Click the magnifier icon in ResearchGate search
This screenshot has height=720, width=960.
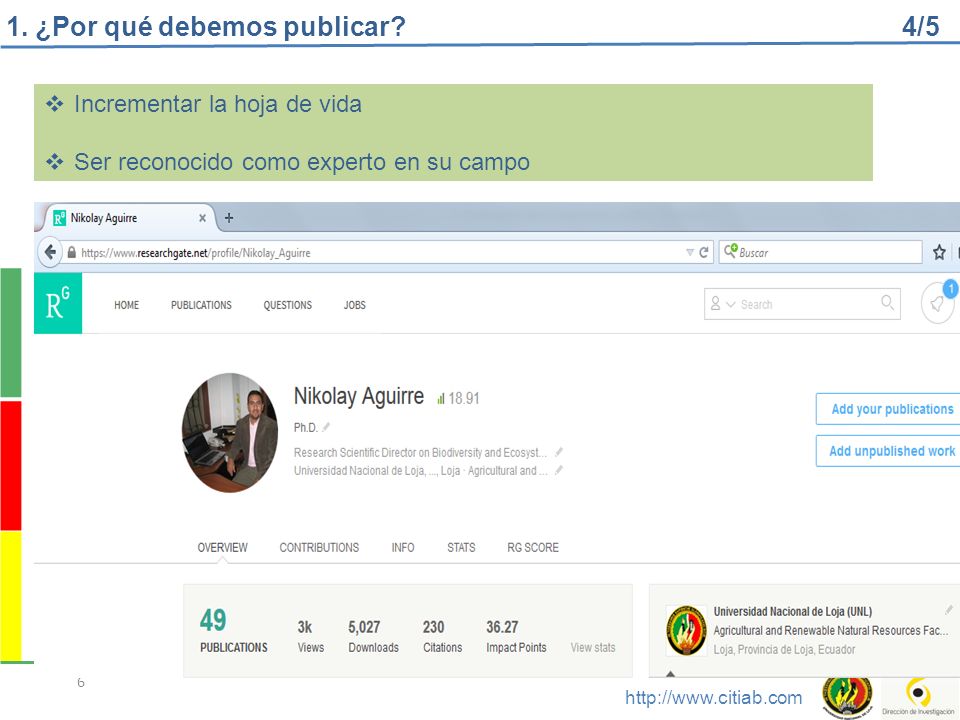point(887,302)
